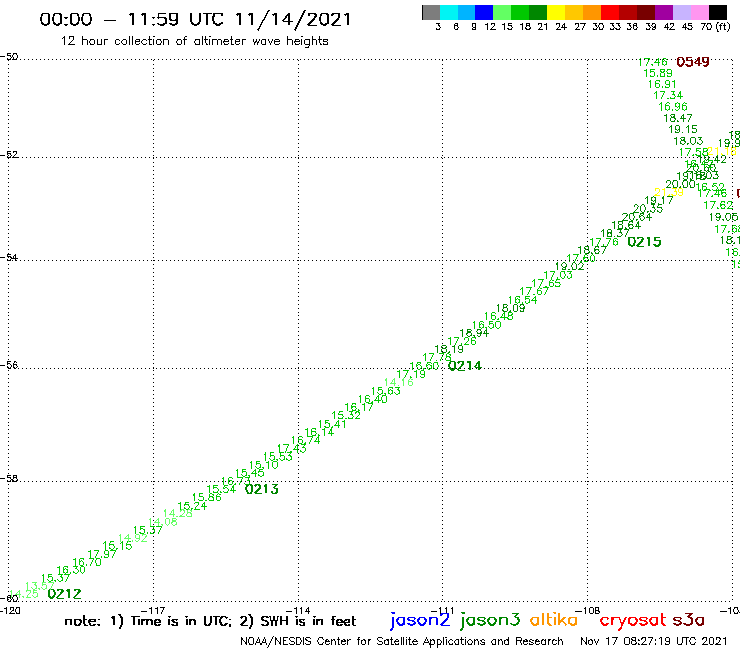
Task: Click the '12 hour collection of altimeter wave heights' subtitle
Action: tap(194, 42)
